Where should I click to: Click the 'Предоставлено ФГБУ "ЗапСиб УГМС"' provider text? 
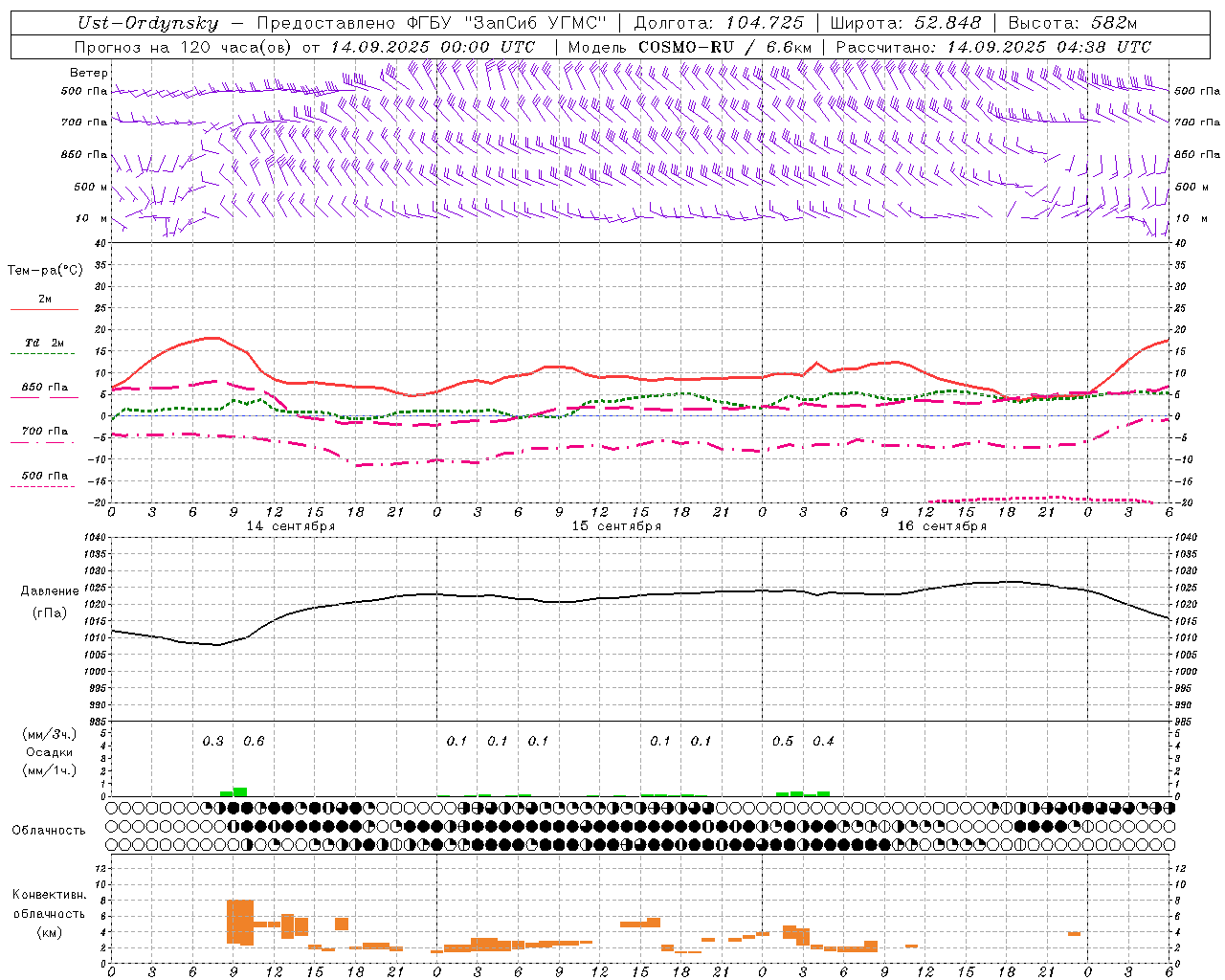pos(432,24)
